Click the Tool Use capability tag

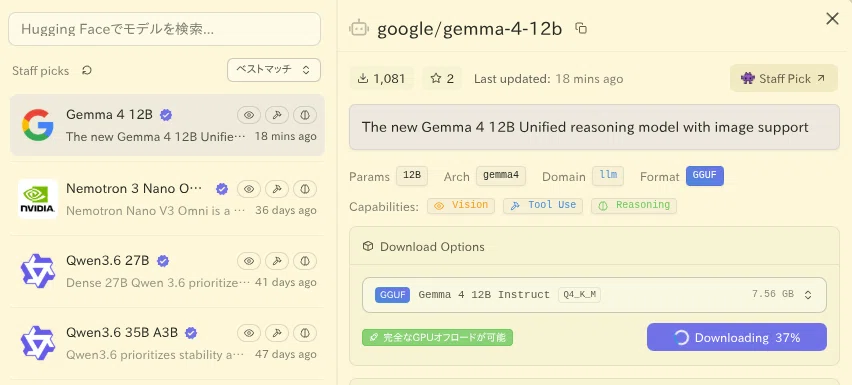(543, 205)
